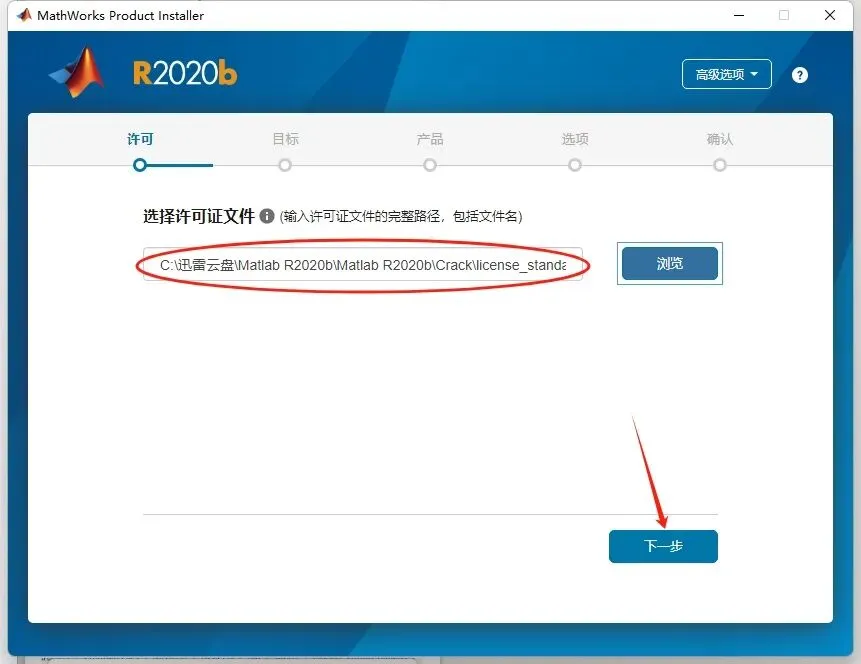Expand the 高级选项 dropdown

(x=726, y=74)
